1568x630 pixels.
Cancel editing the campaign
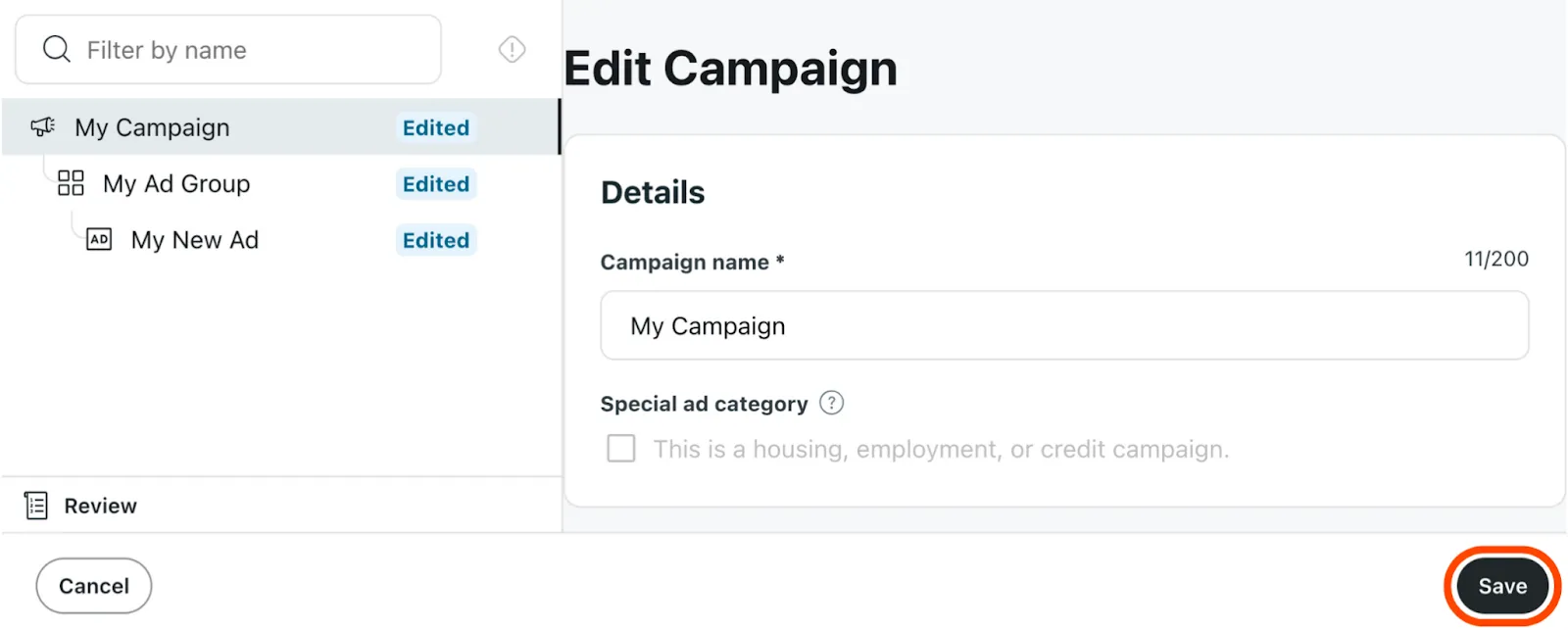pyautogui.click(x=93, y=585)
